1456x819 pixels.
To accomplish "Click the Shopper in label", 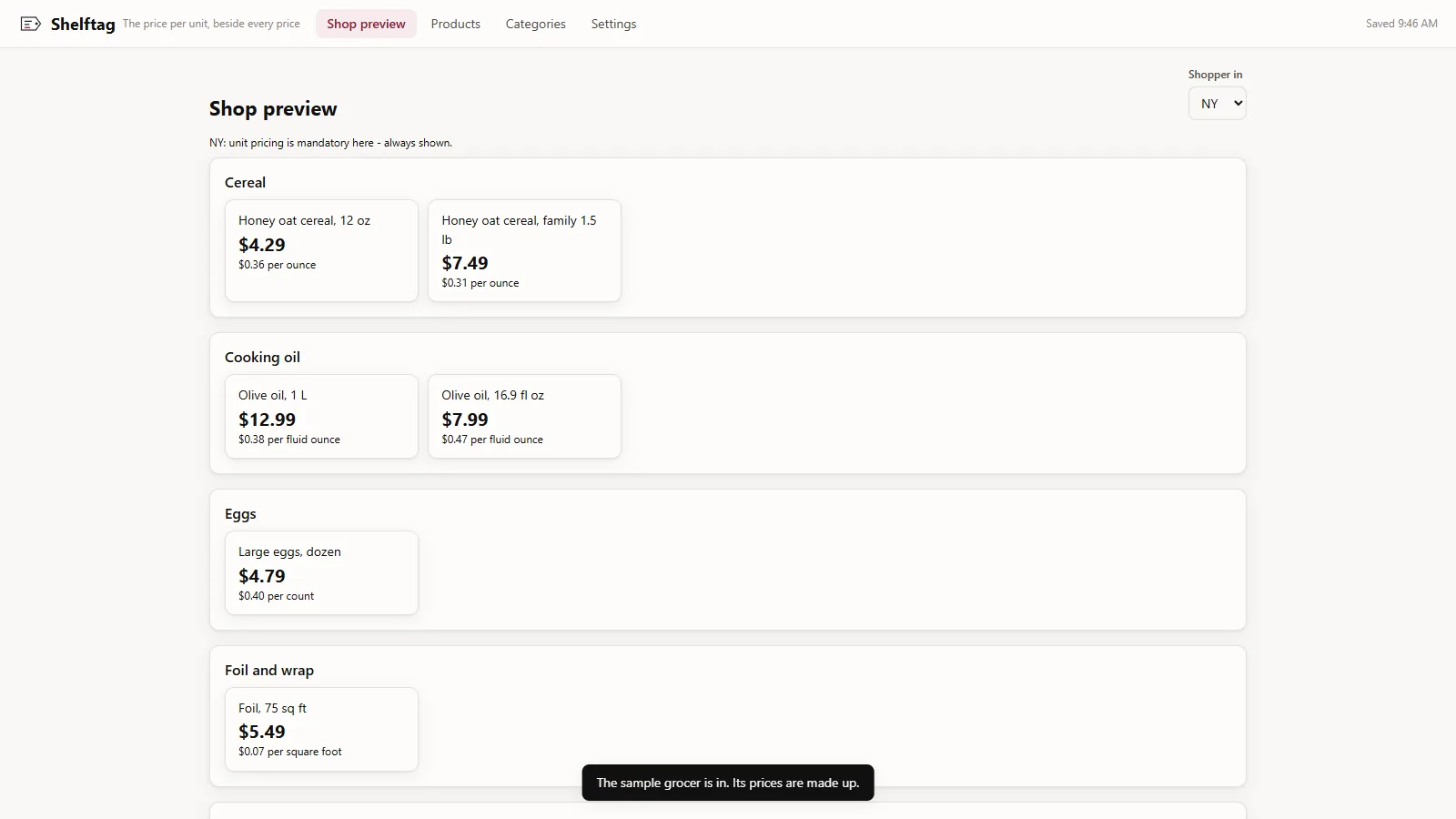I will click(1215, 75).
